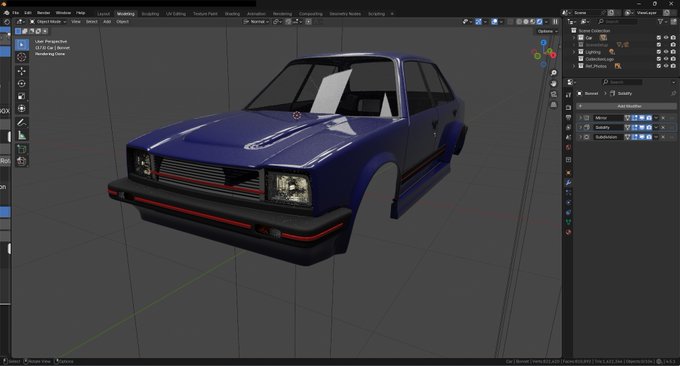Select wireframe viewport shading mode
The image size is (680, 366).
click(520, 21)
